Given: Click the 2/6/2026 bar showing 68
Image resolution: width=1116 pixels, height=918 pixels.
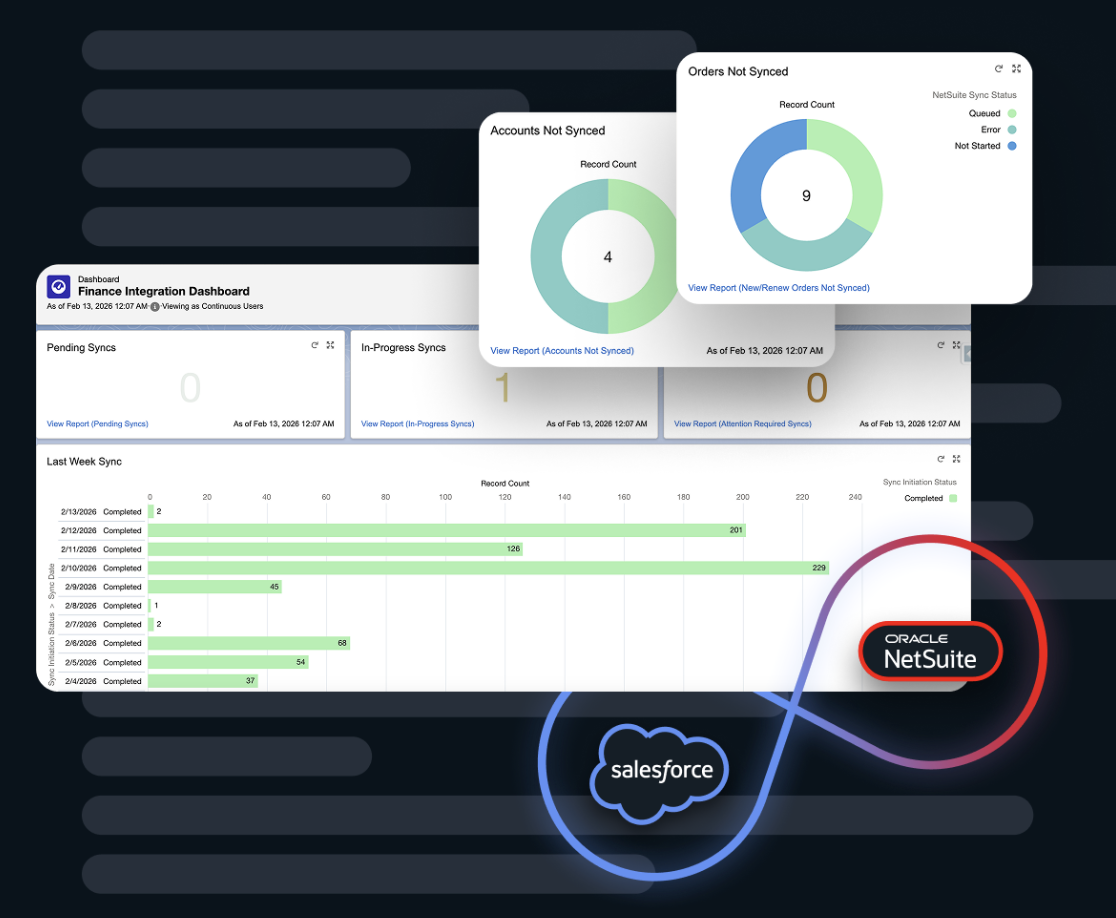Looking at the screenshot, I should pyautogui.click(x=249, y=643).
